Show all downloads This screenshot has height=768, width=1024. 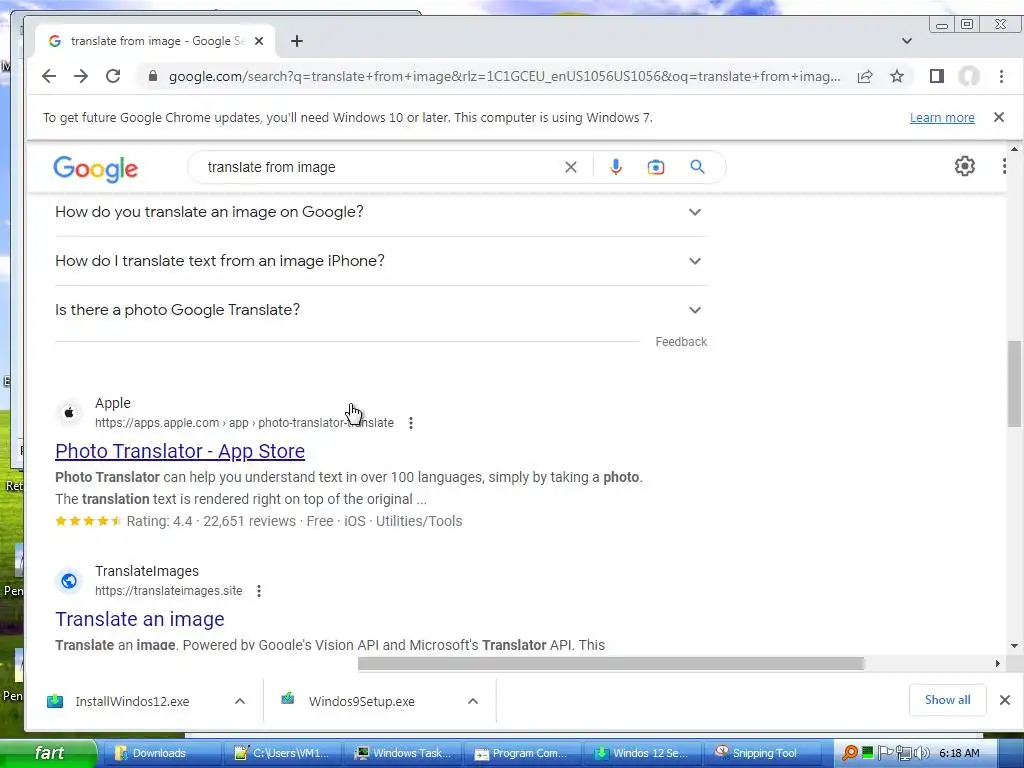(x=947, y=700)
